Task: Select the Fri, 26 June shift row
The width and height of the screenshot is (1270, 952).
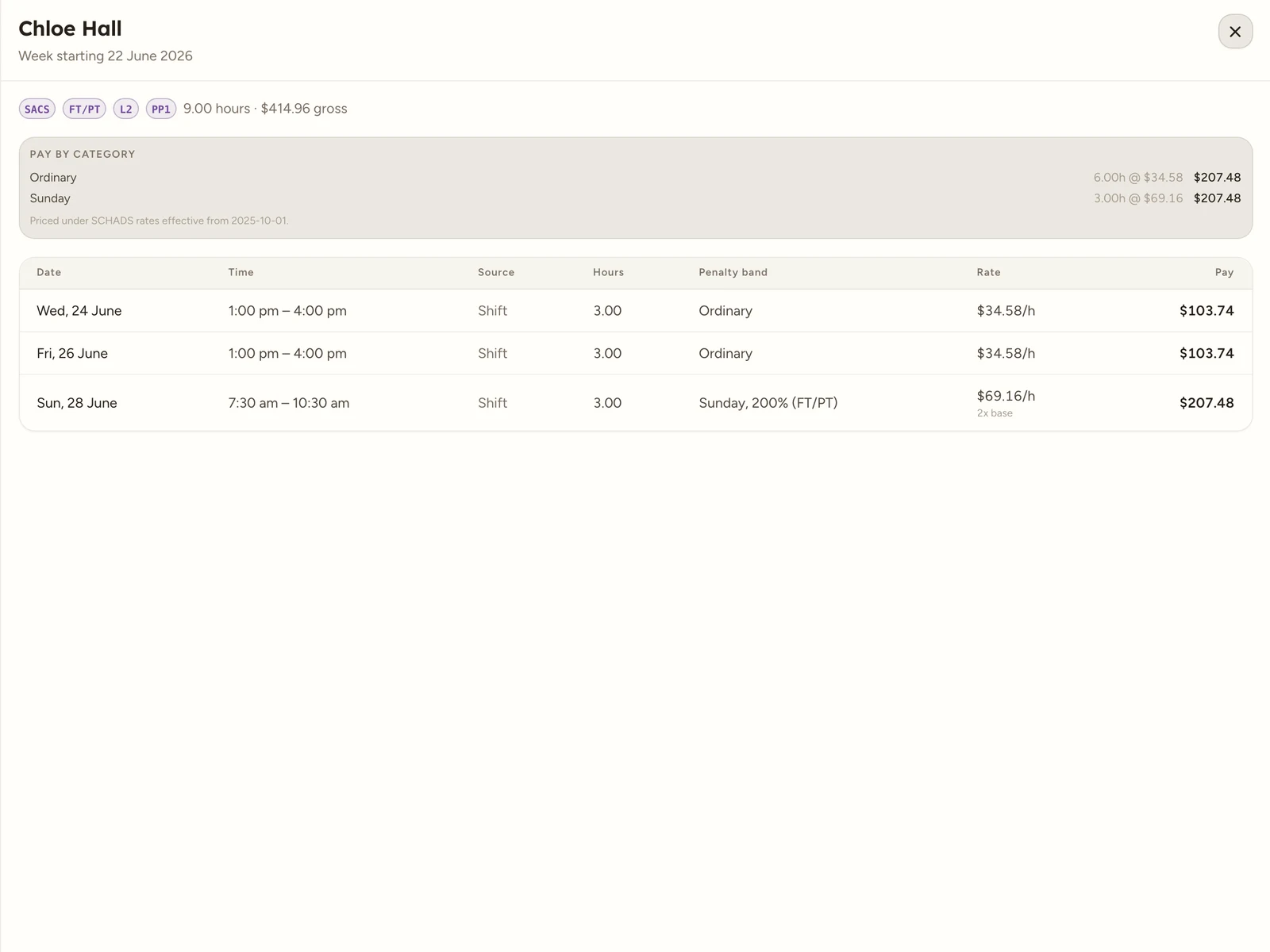Action: 635,354
